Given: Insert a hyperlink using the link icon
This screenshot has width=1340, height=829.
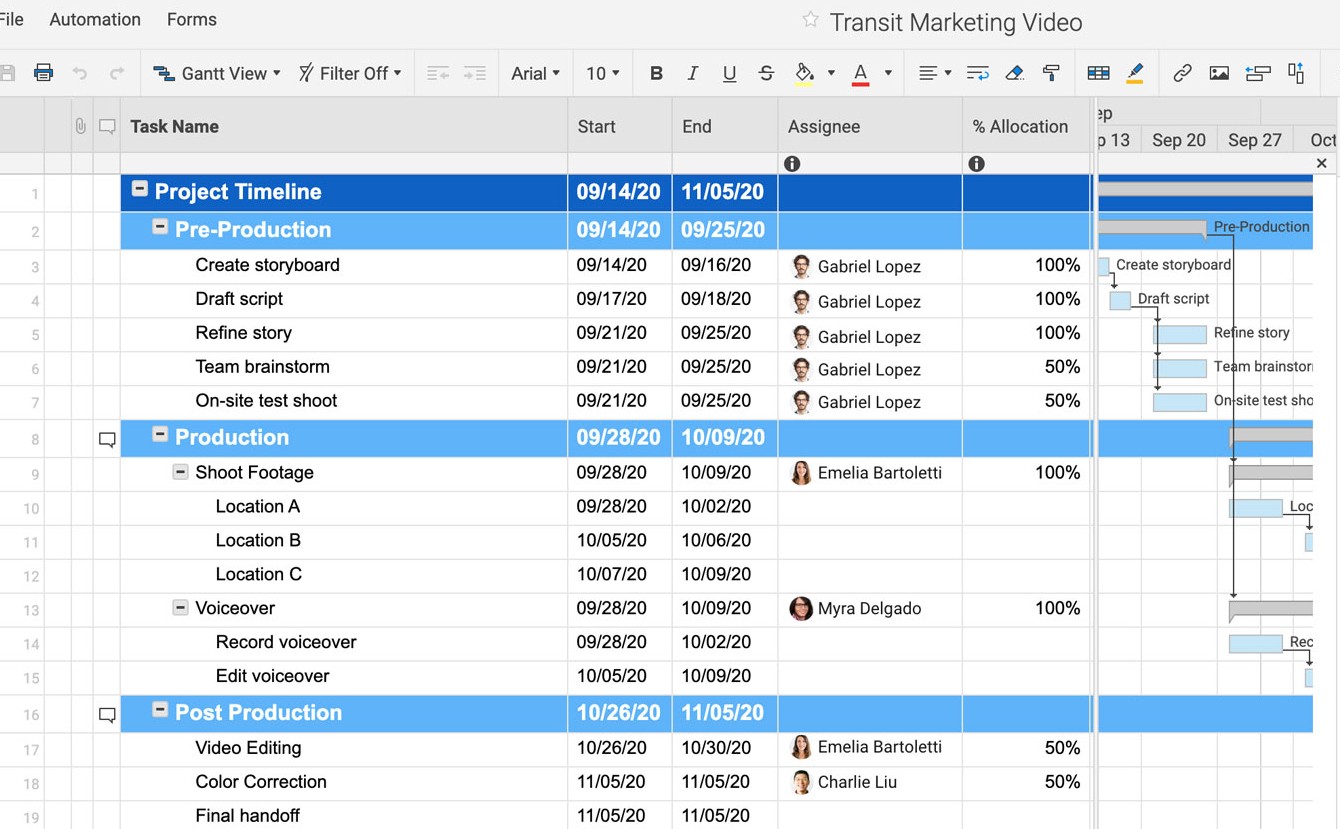Looking at the screenshot, I should tap(1182, 73).
